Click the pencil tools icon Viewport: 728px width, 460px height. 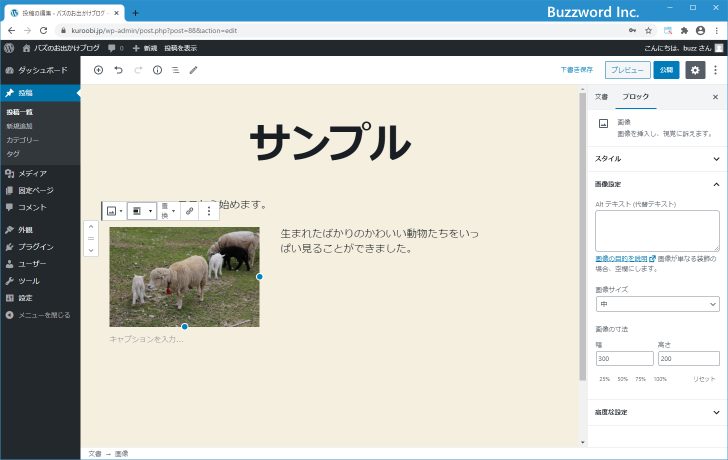(194, 70)
